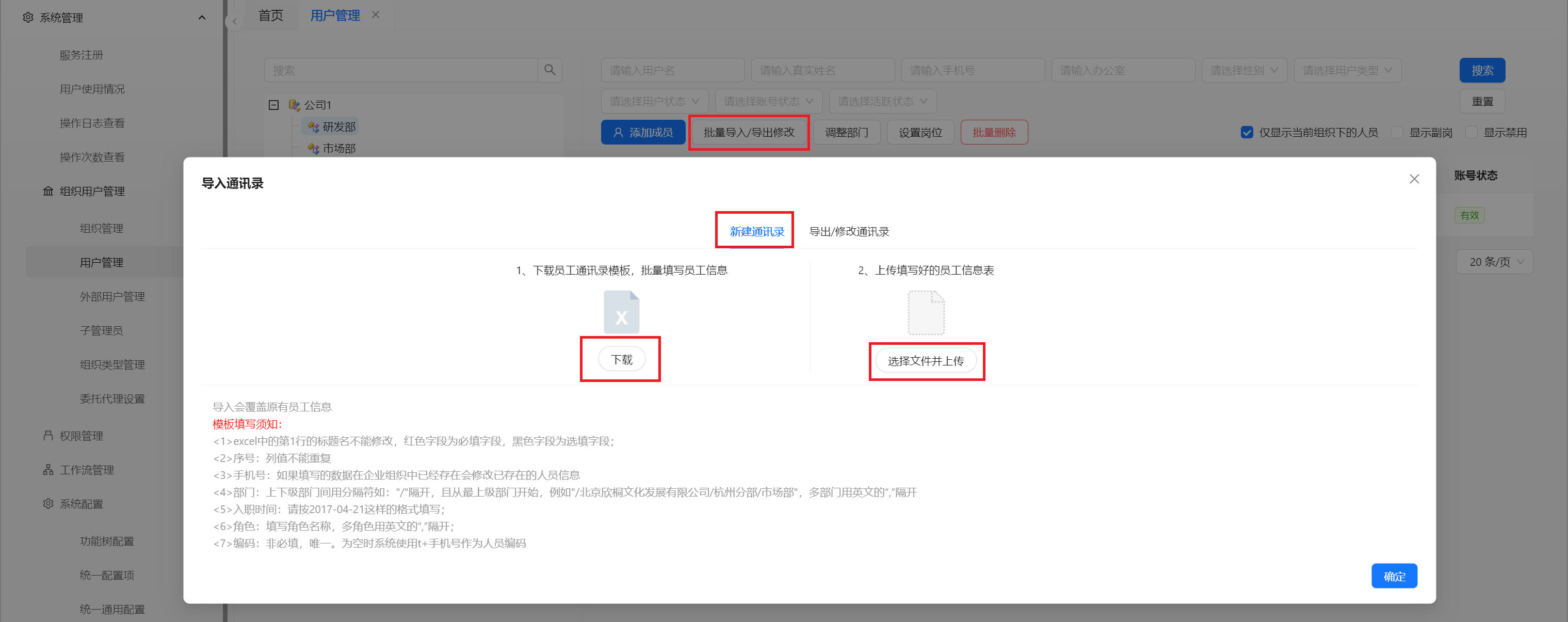Select 研发部 in the tree

point(339,126)
